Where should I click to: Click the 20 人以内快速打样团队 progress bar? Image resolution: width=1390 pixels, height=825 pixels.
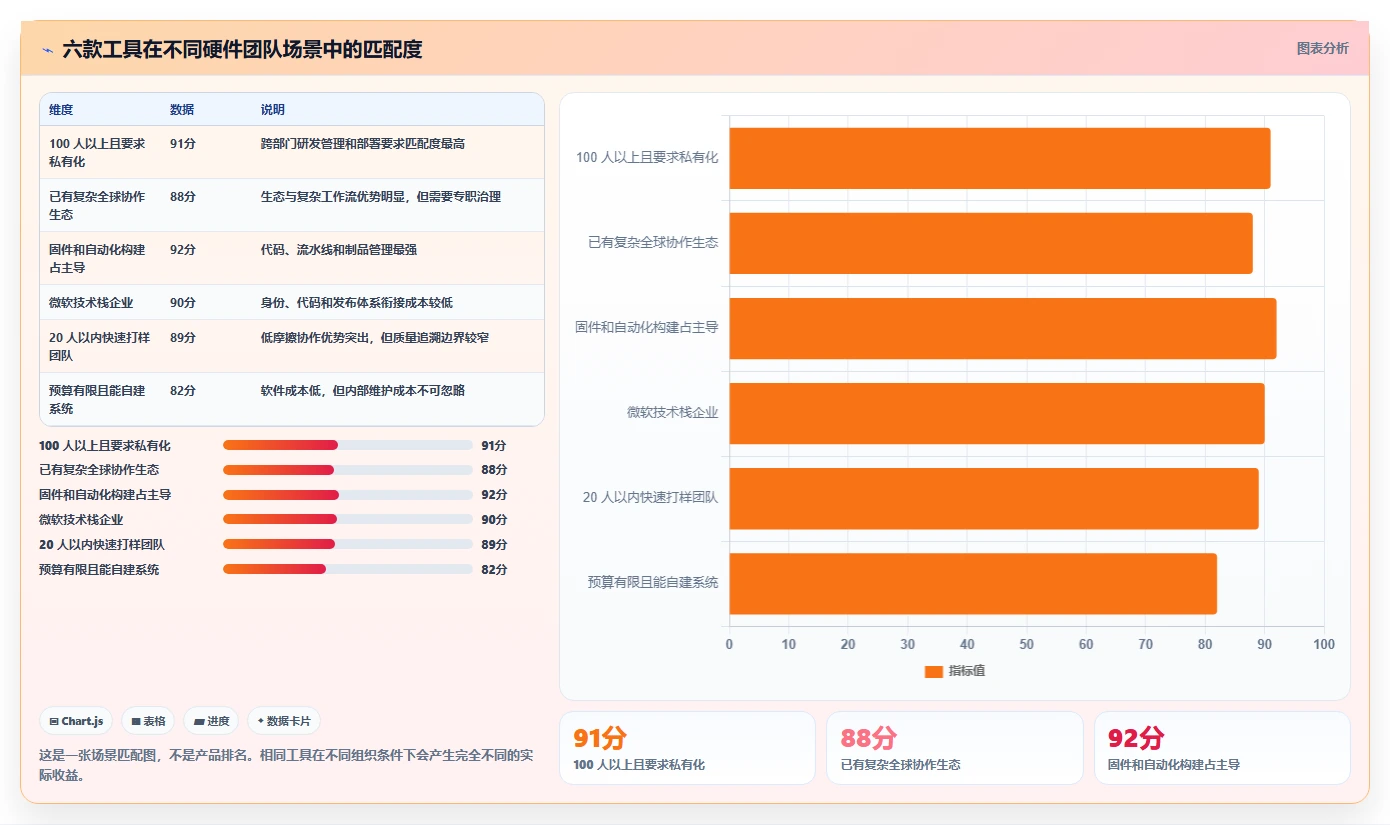coord(347,544)
